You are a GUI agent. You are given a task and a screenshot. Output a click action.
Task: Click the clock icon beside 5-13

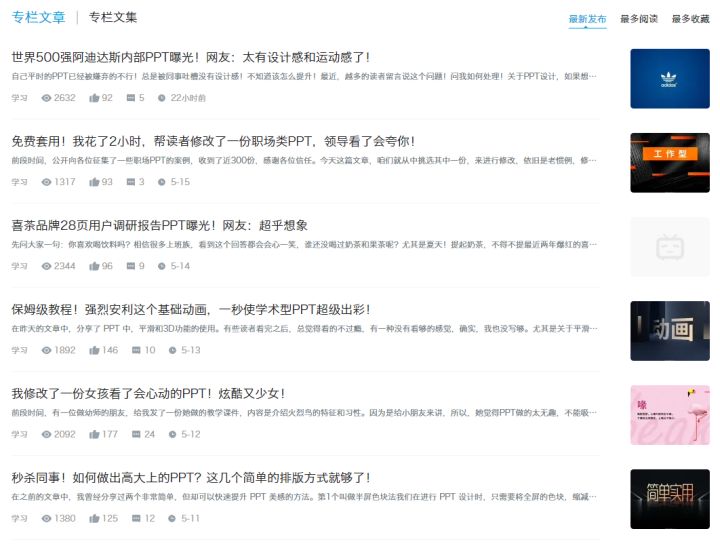172,350
